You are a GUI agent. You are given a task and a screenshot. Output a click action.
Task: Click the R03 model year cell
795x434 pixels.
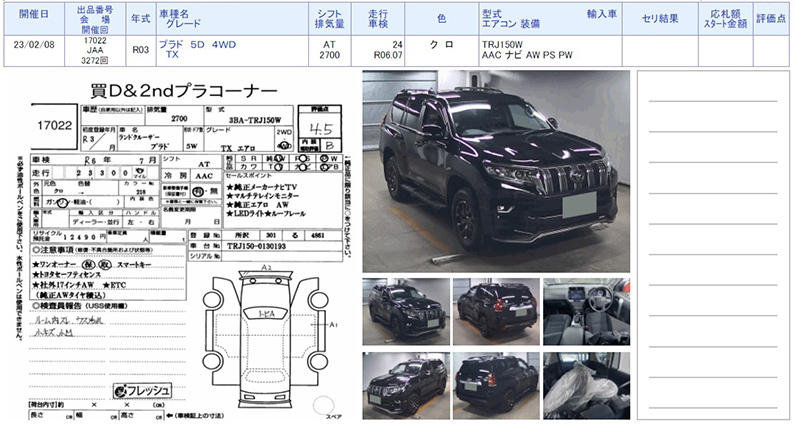[140, 50]
